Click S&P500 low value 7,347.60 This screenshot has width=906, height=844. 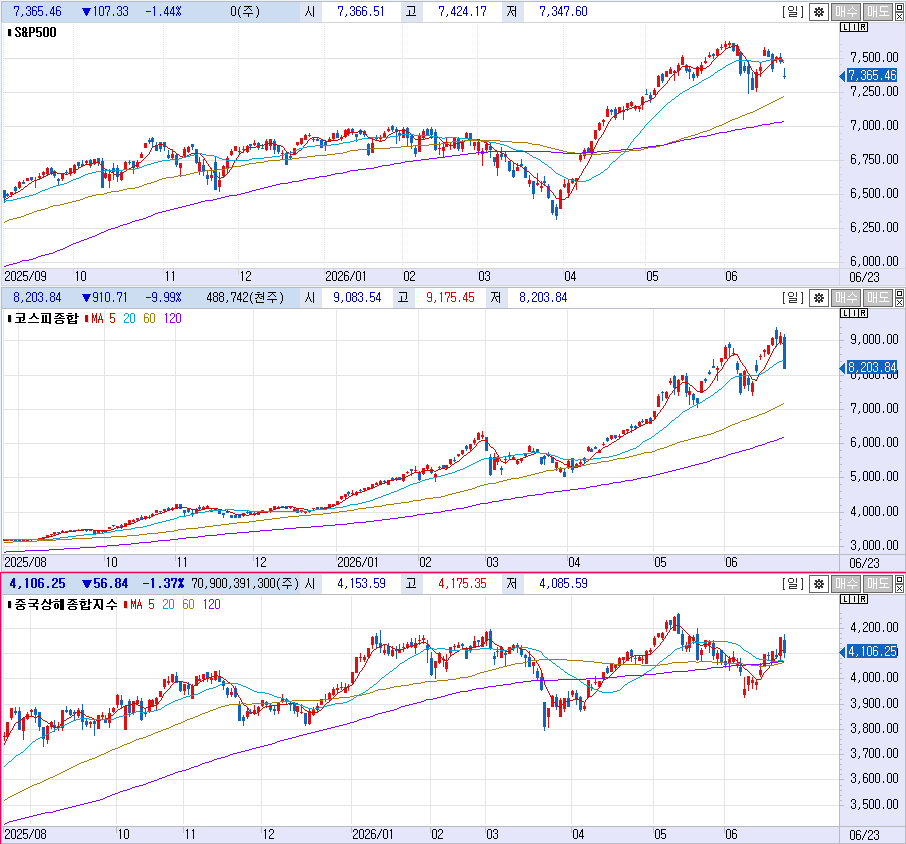[563, 12]
